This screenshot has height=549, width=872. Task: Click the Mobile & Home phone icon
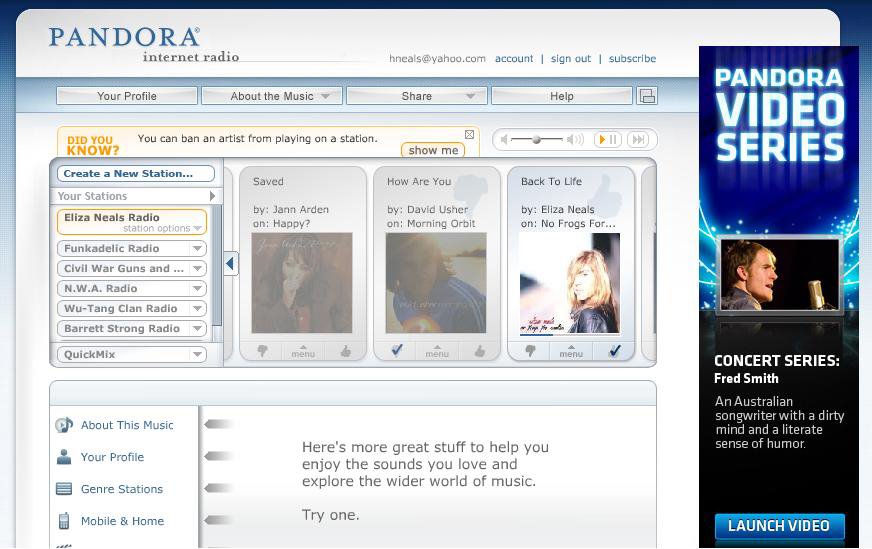click(x=64, y=521)
